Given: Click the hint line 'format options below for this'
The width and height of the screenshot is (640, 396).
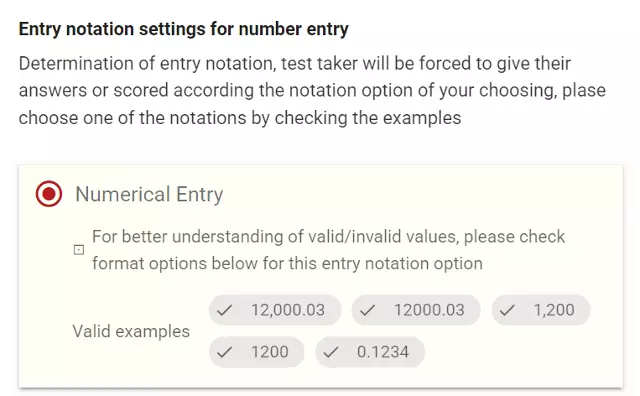Looking at the screenshot, I should pos(287,263).
